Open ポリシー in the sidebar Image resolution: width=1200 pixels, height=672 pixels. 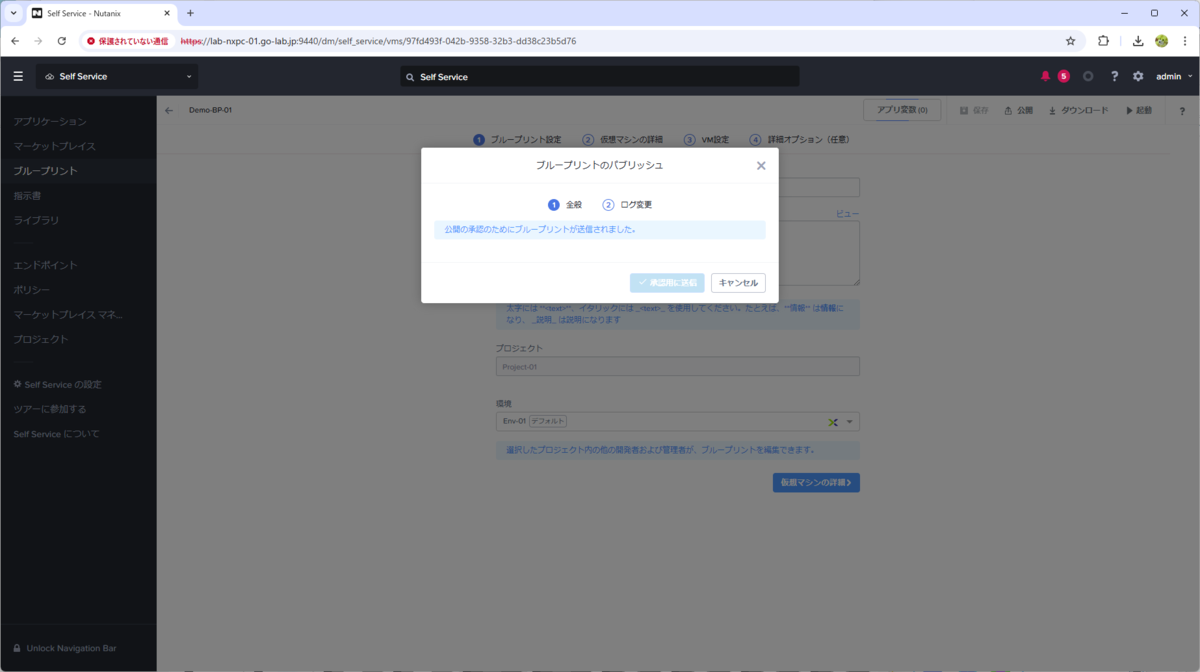pyautogui.click(x=31, y=290)
